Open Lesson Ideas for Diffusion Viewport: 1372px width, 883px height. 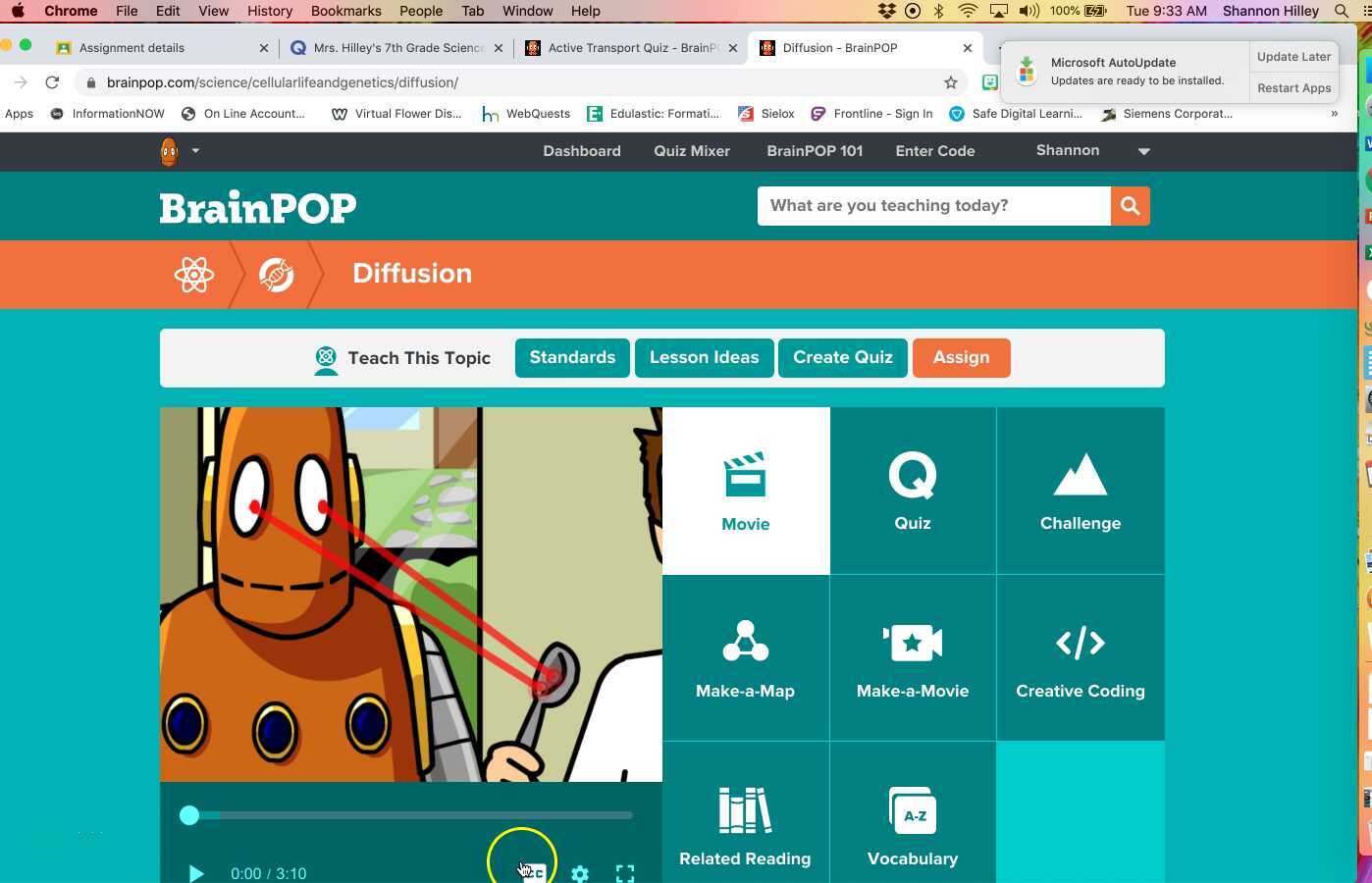[704, 357]
